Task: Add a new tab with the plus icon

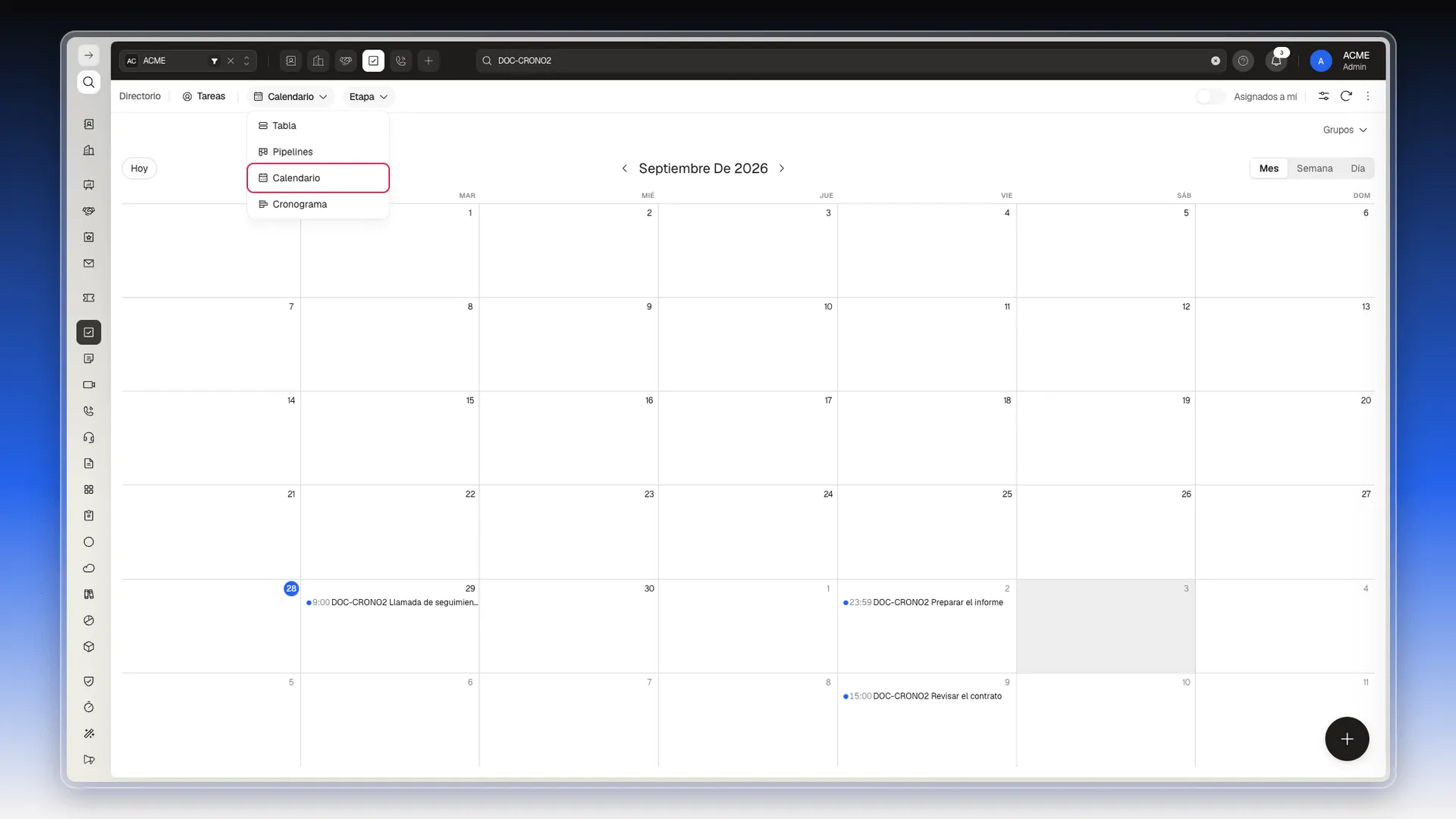Action: pyautogui.click(x=428, y=61)
